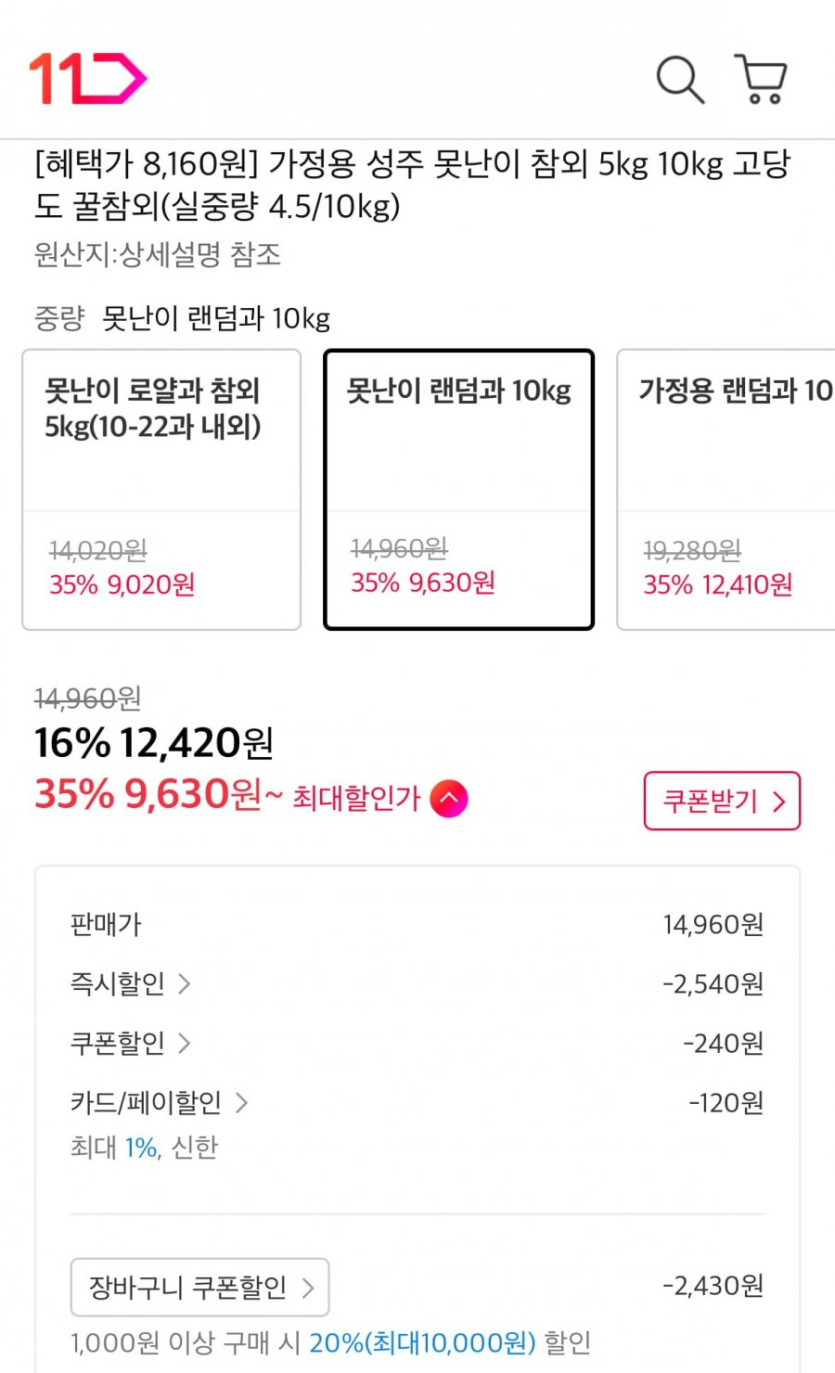Screen dimensions: 835x1373
Task: Expand 카드/페이할인 details chevron
Action: (x=240, y=1103)
